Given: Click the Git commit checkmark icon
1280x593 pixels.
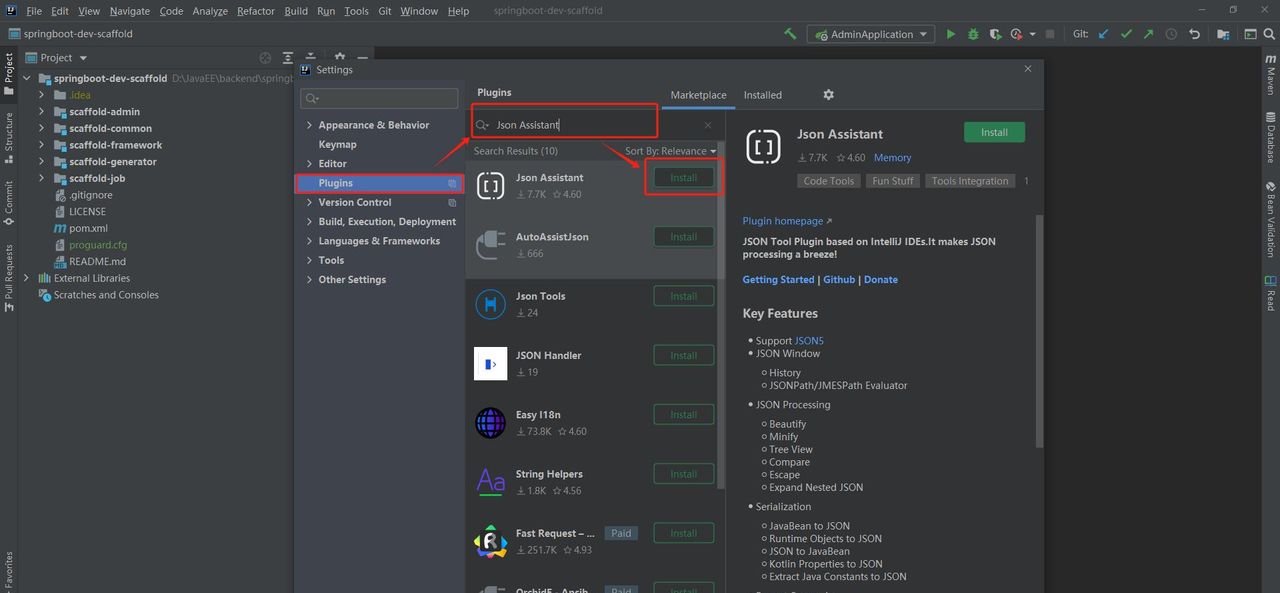Looking at the screenshot, I should (1126, 34).
